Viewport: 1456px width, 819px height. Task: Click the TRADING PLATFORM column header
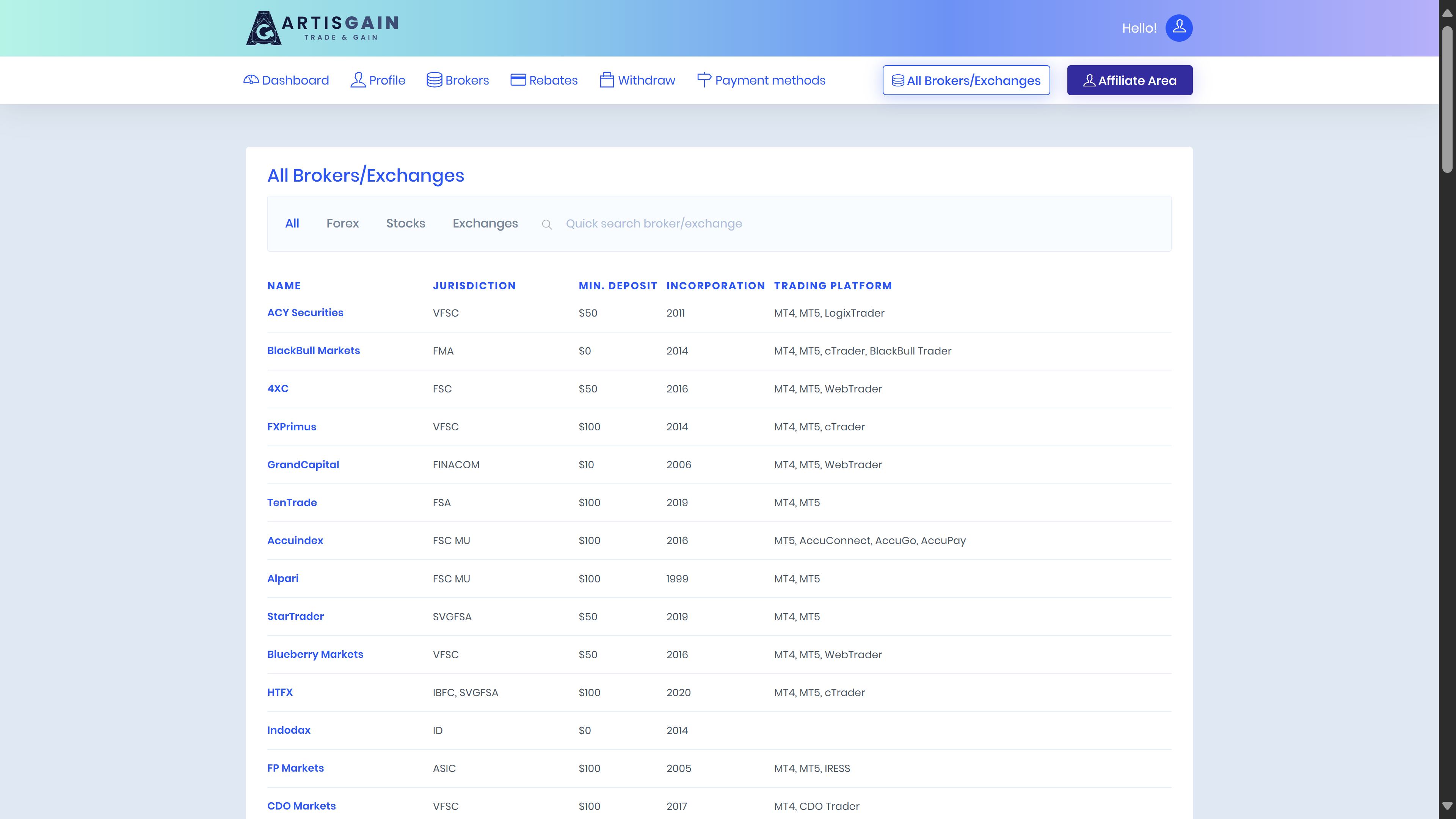[x=833, y=286]
